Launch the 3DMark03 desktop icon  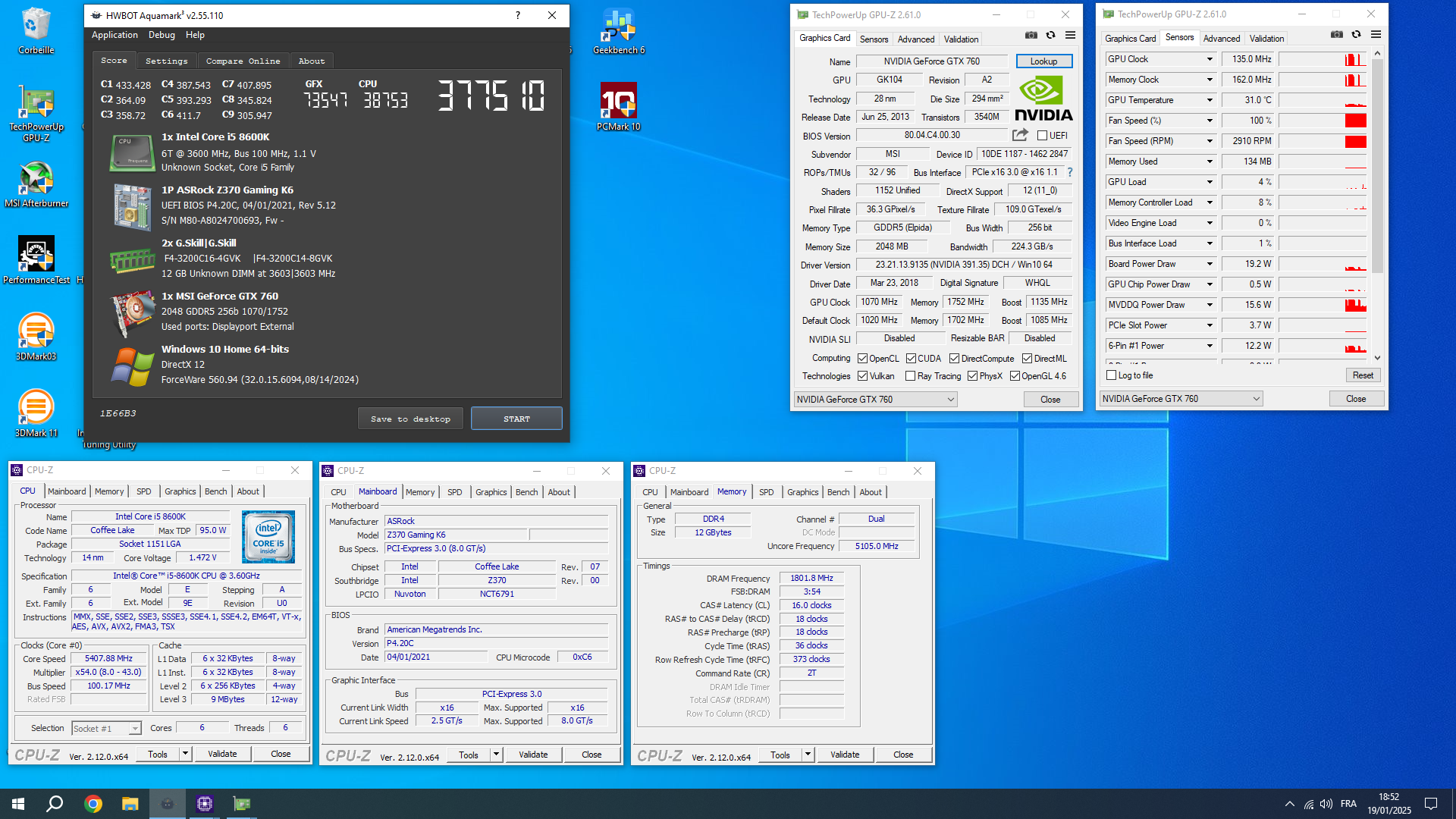[x=36, y=337]
